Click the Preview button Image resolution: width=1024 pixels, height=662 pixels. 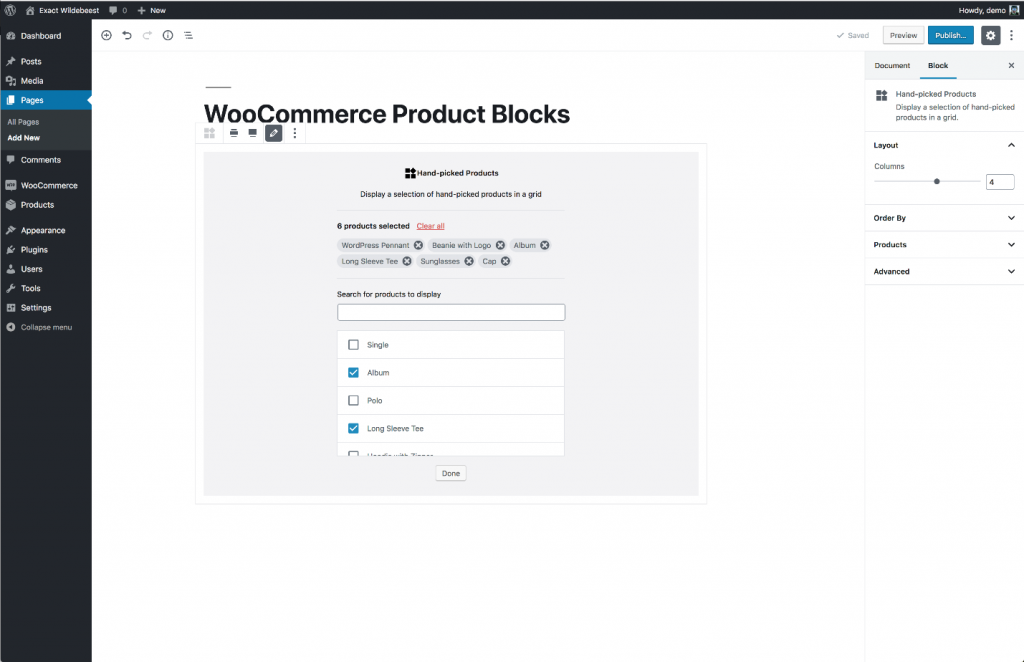[903, 35]
